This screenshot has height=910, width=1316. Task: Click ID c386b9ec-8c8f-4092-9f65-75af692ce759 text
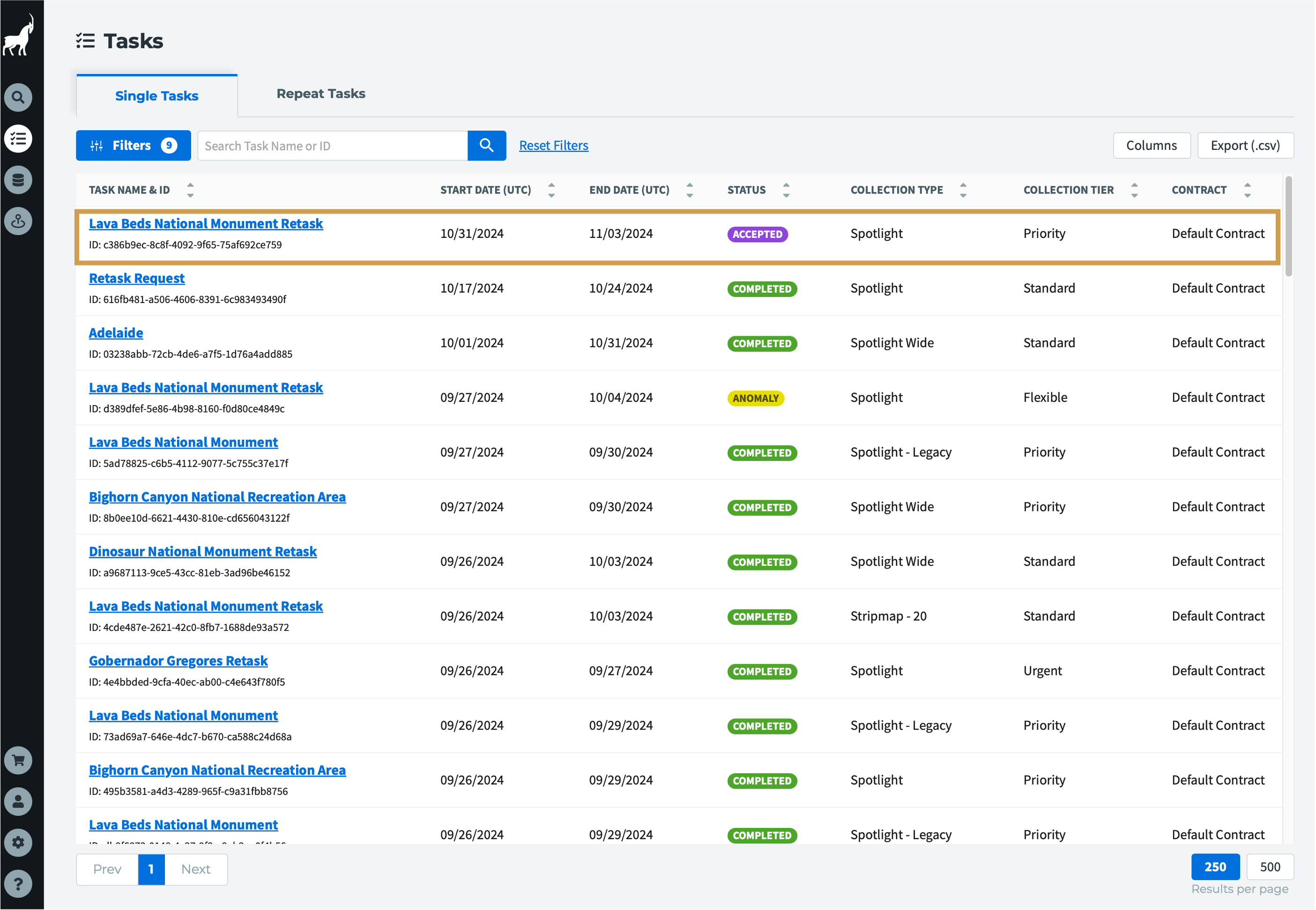click(186, 245)
